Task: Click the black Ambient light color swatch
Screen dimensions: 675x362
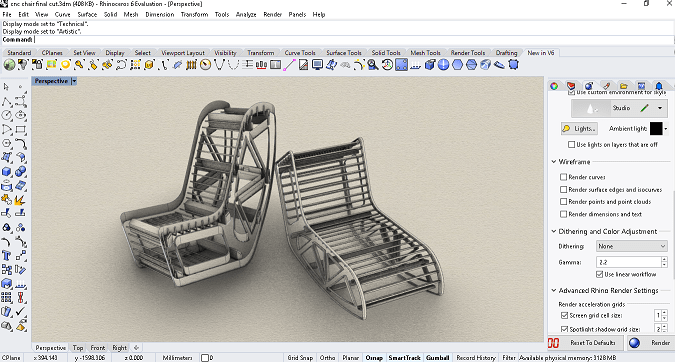Action: pyautogui.click(x=656, y=129)
